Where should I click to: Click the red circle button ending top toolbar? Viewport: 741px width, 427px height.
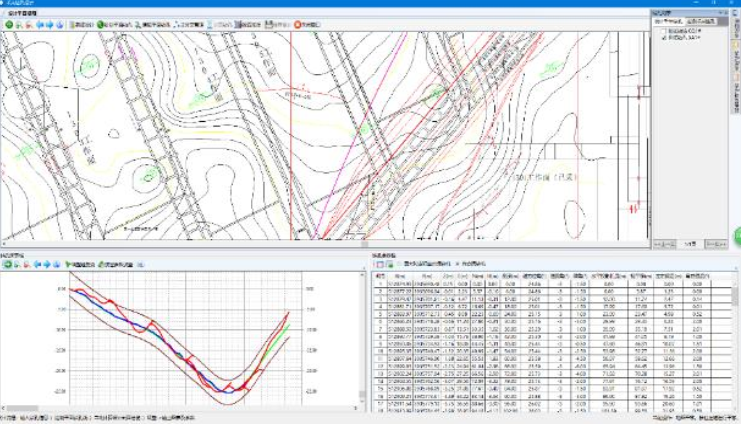(x=298, y=24)
